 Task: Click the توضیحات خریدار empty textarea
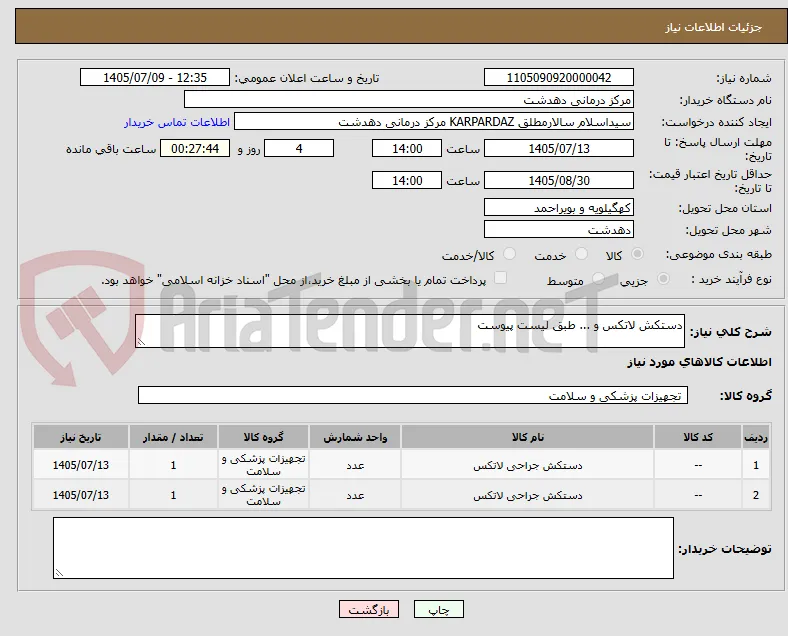[x=363, y=548]
